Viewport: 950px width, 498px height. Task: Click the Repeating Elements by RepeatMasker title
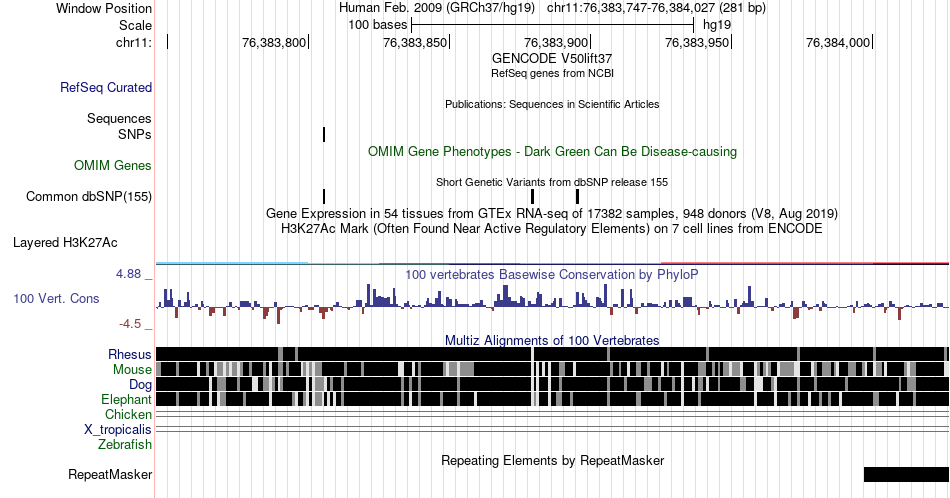pyautogui.click(x=553, y=460)
